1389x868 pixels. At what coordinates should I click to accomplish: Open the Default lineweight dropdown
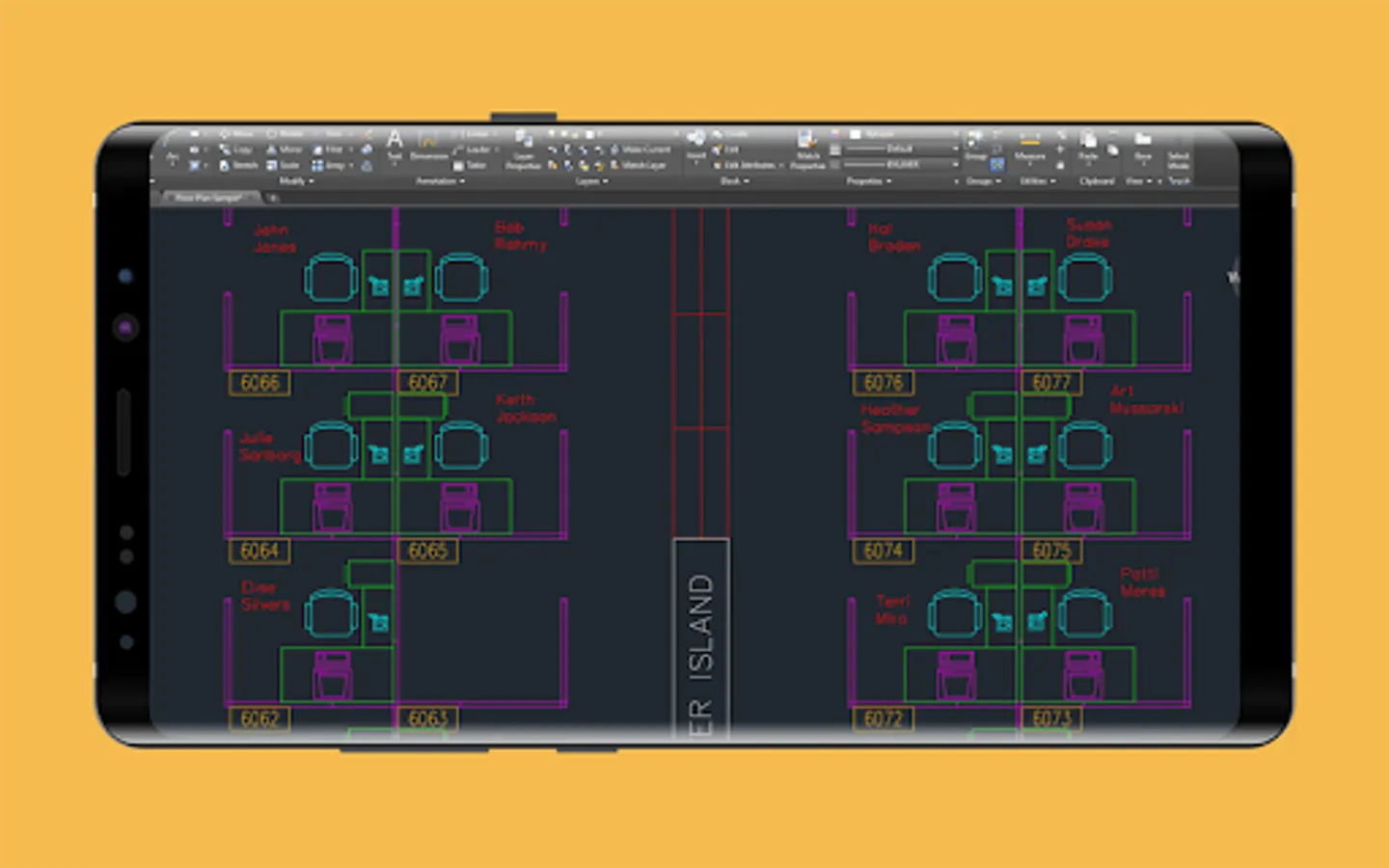coord(903,149)
